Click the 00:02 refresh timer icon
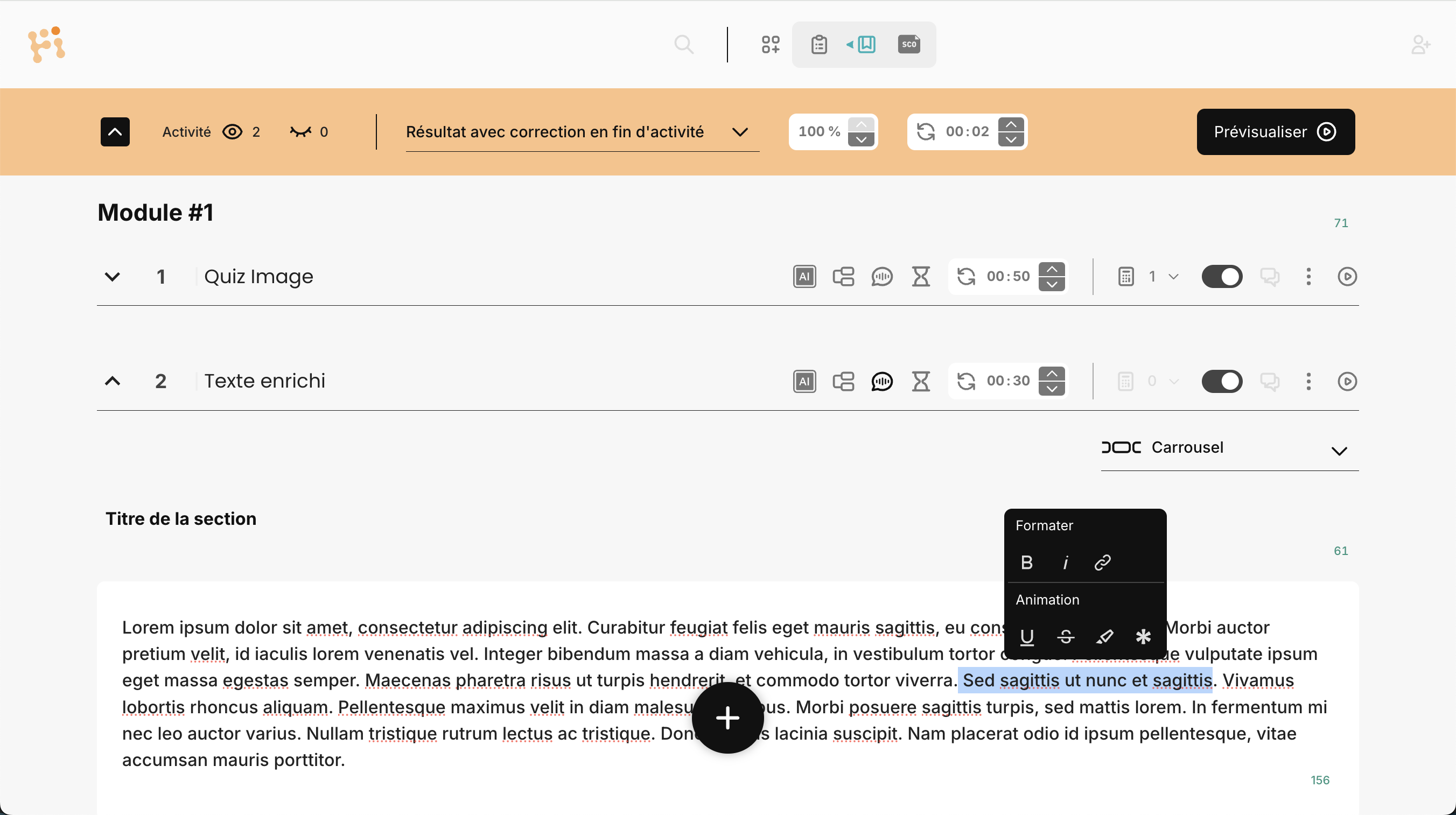The width and height of the screenshot is (1456, 815). [925, 132]
